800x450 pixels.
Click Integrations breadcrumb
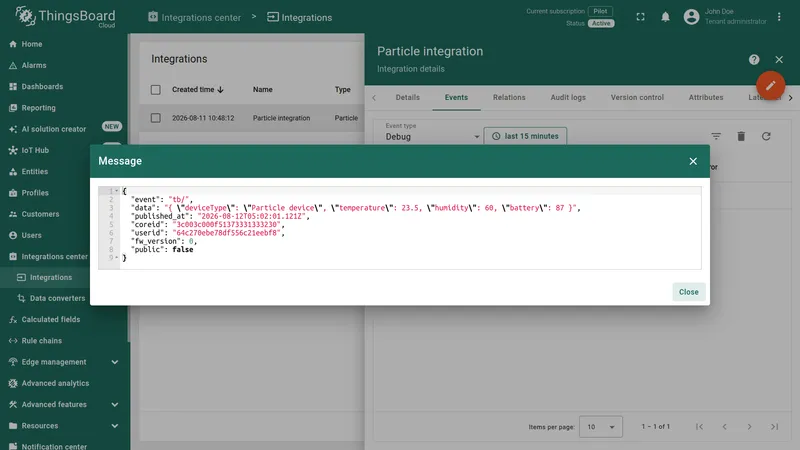point(299,17)
